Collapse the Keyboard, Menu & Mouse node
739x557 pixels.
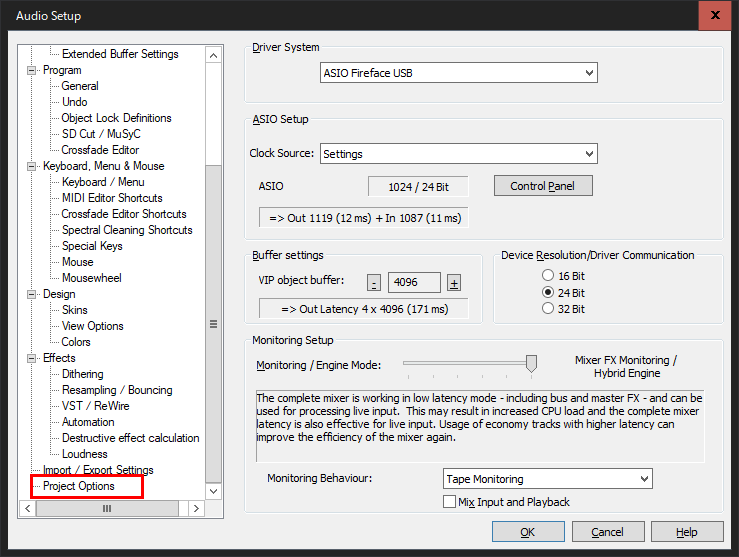coord(32,166)
